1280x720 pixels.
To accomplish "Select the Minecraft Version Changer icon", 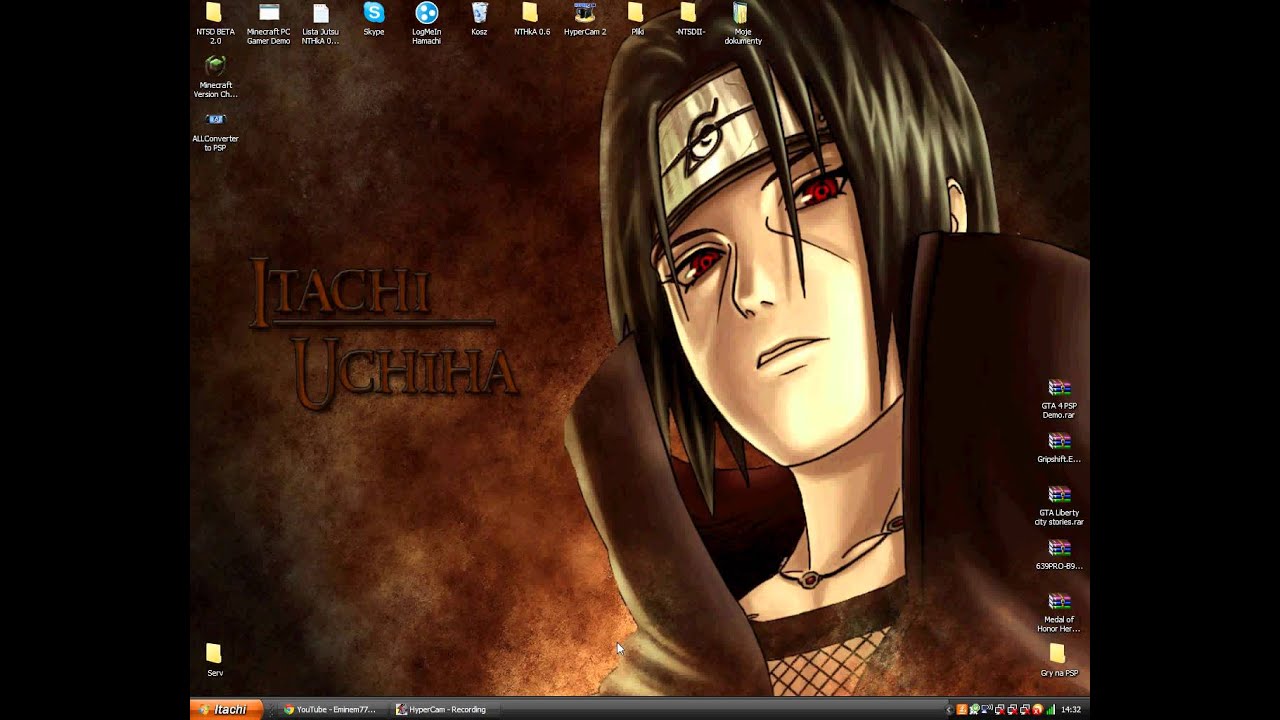I will click(215, 78).
